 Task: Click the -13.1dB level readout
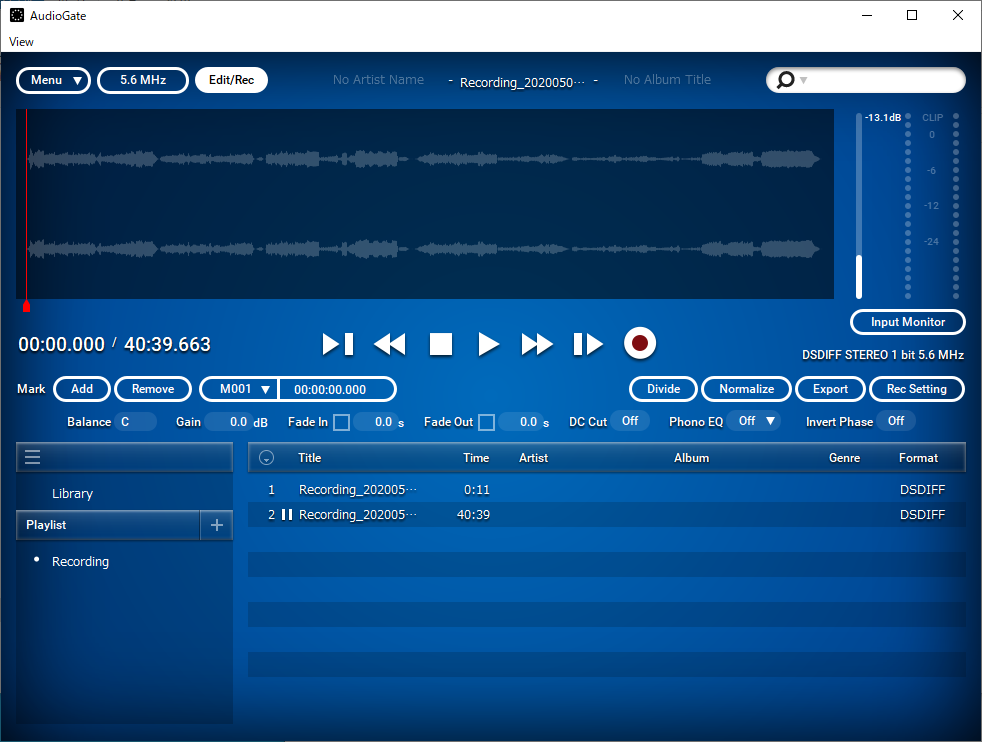[x=883, y=117]
